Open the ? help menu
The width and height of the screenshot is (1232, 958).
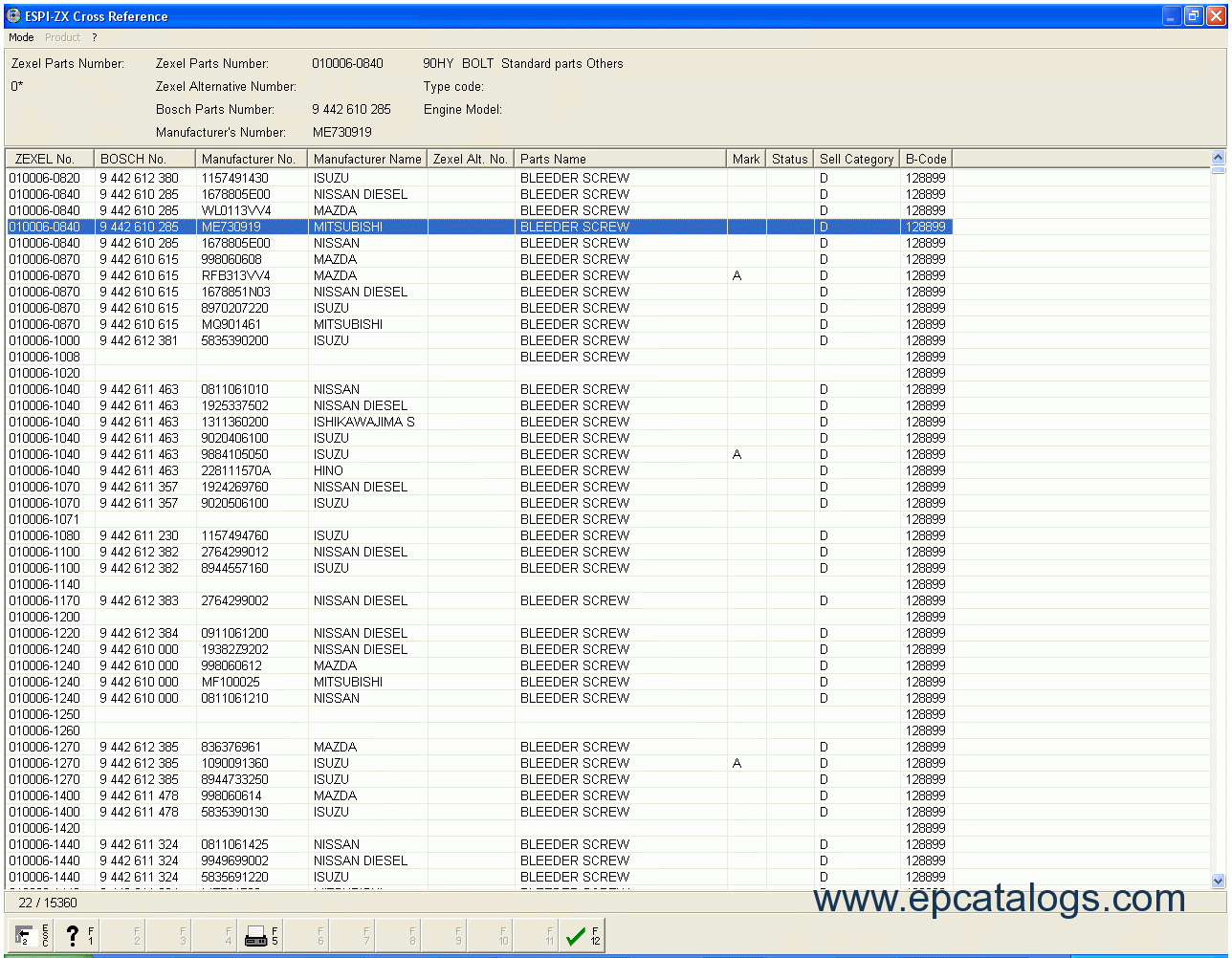coord(94,37)
